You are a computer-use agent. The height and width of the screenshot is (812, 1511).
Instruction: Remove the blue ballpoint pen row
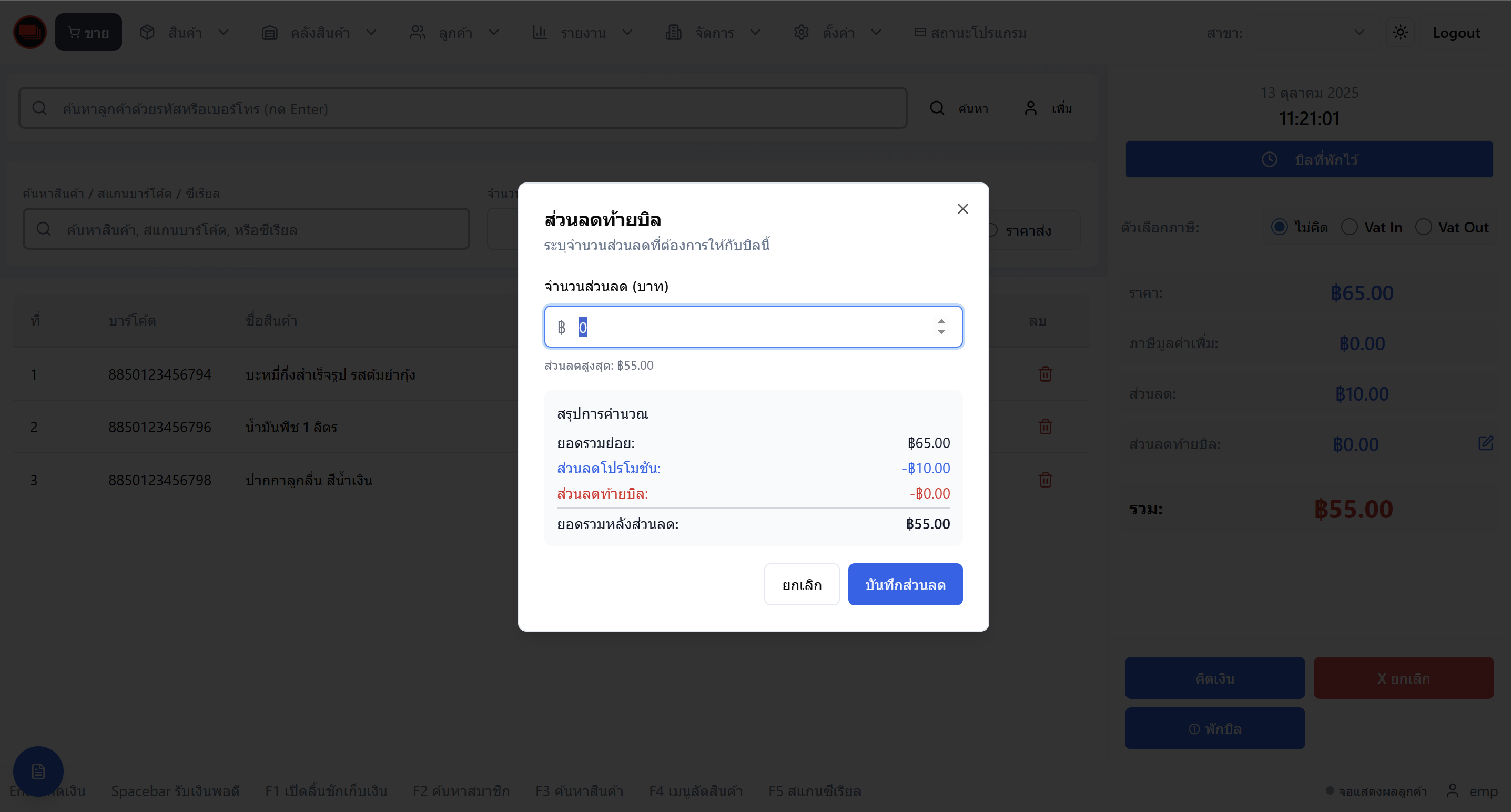tap(1045, 480)
